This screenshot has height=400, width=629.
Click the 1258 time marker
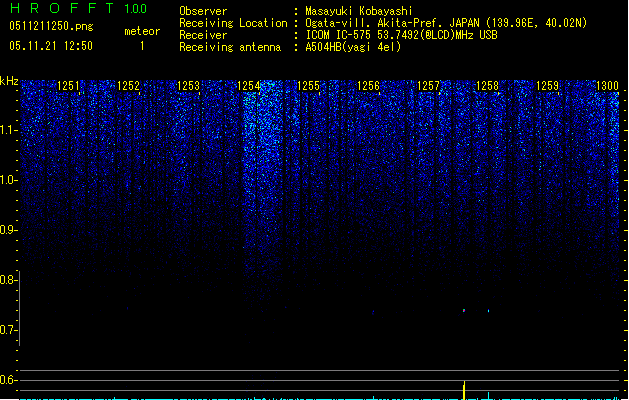click(x=487, y=85)
